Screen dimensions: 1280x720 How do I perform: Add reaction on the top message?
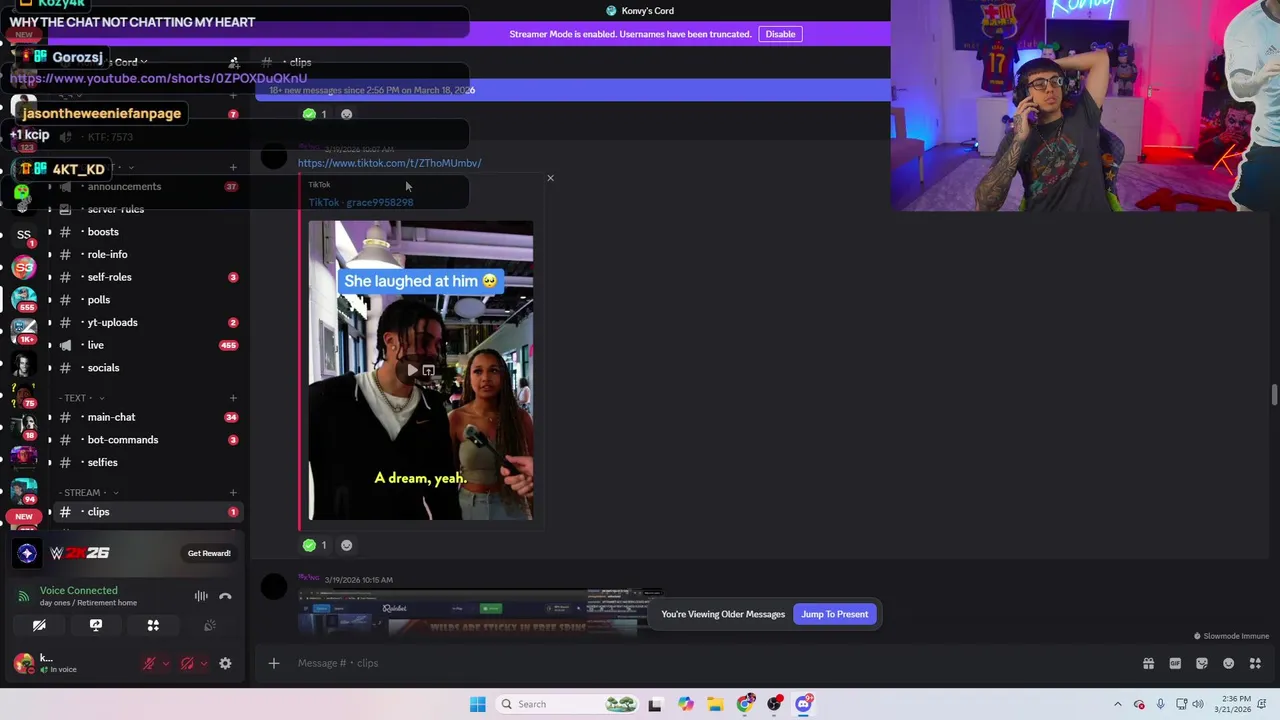[346, 114]
